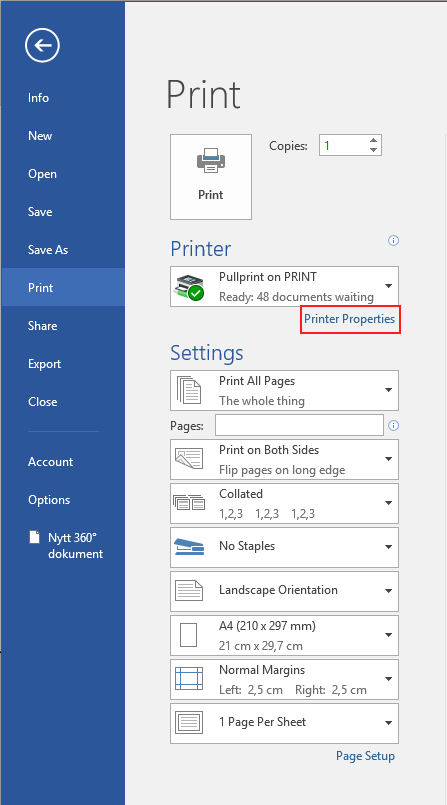Image resolution: width=447 pixels, height=805 pixels.
Task: Click the info icon next to Pages field
Action: (x=394, y=426)
